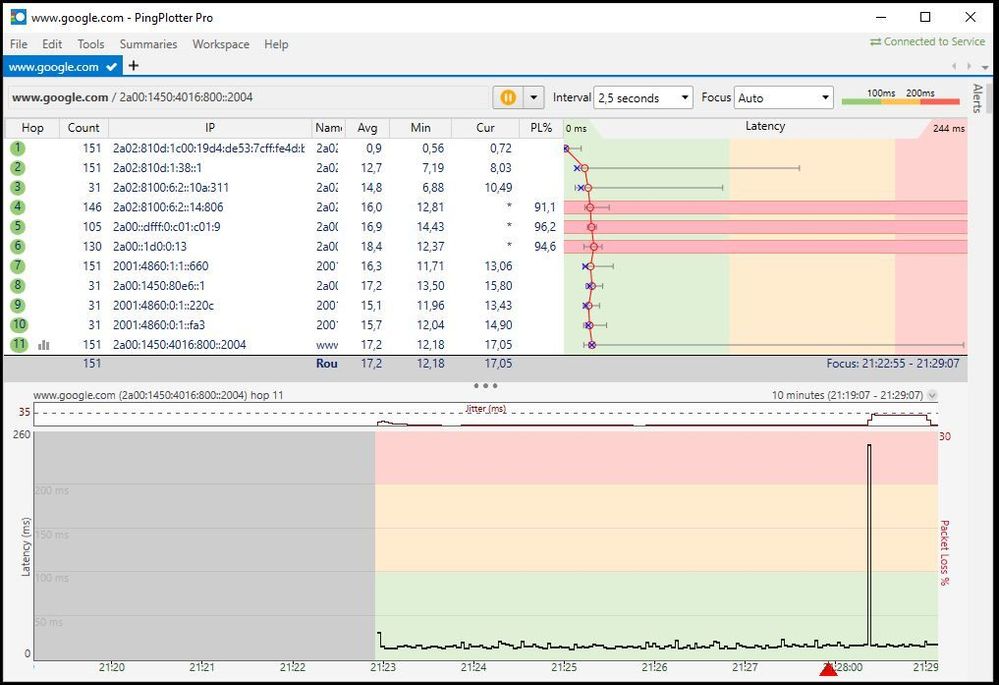
Task: Click the target address field www.google.com
Action: point(248,97)
